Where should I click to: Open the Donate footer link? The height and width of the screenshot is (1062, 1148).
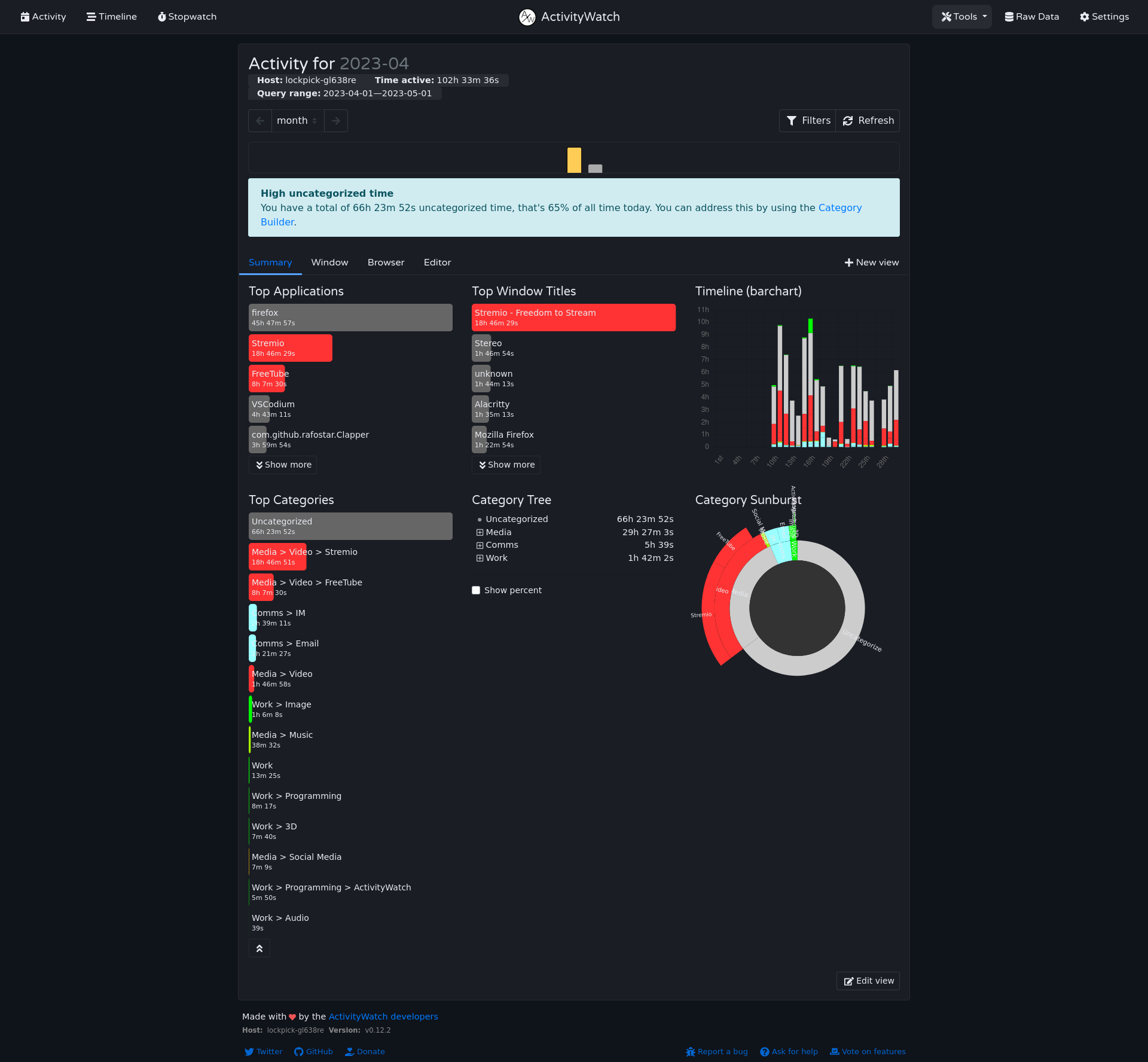(365, 1052)
